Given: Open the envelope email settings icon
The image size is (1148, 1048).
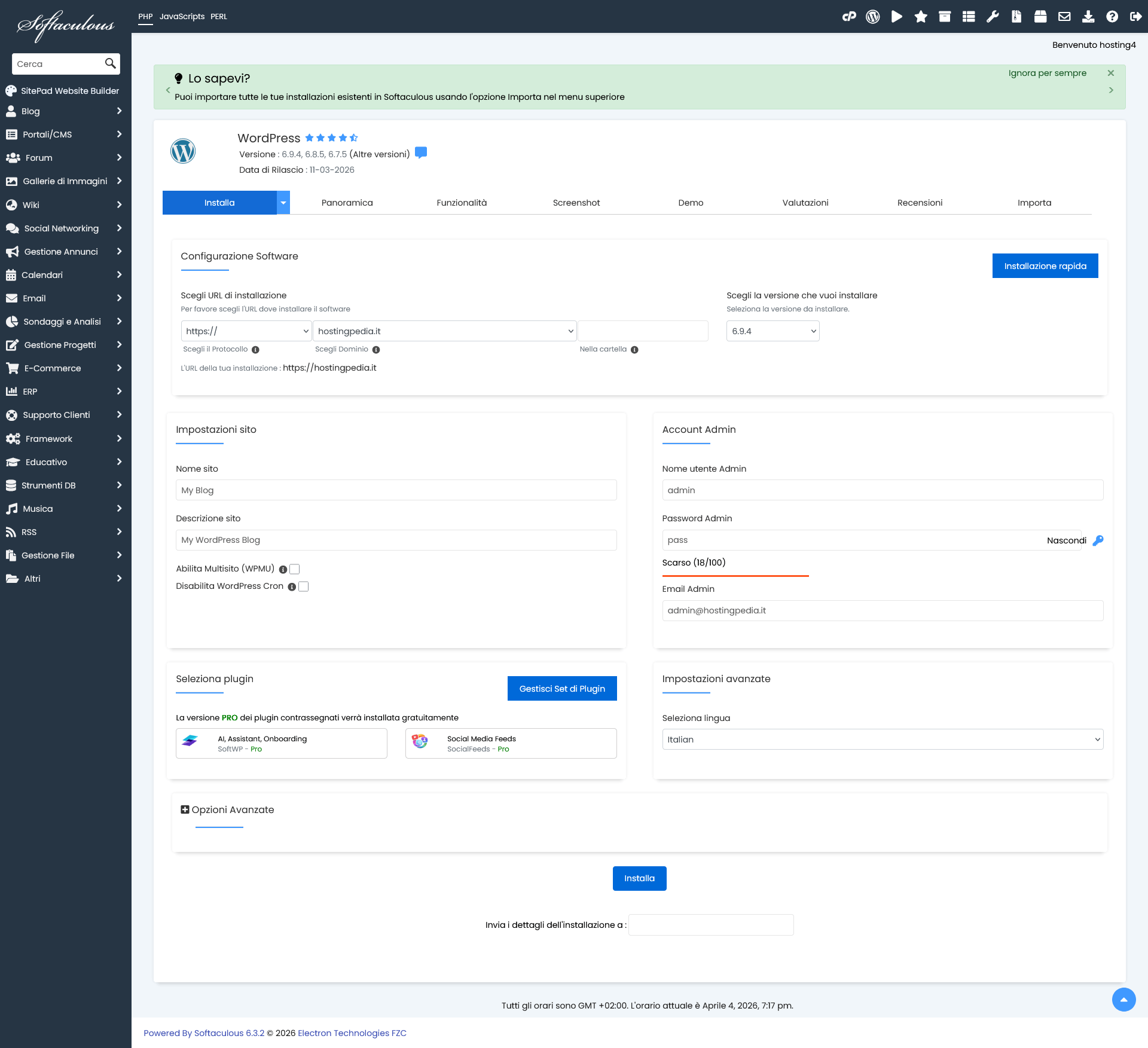Looking at the screenshot, I should coord(1064,17).
